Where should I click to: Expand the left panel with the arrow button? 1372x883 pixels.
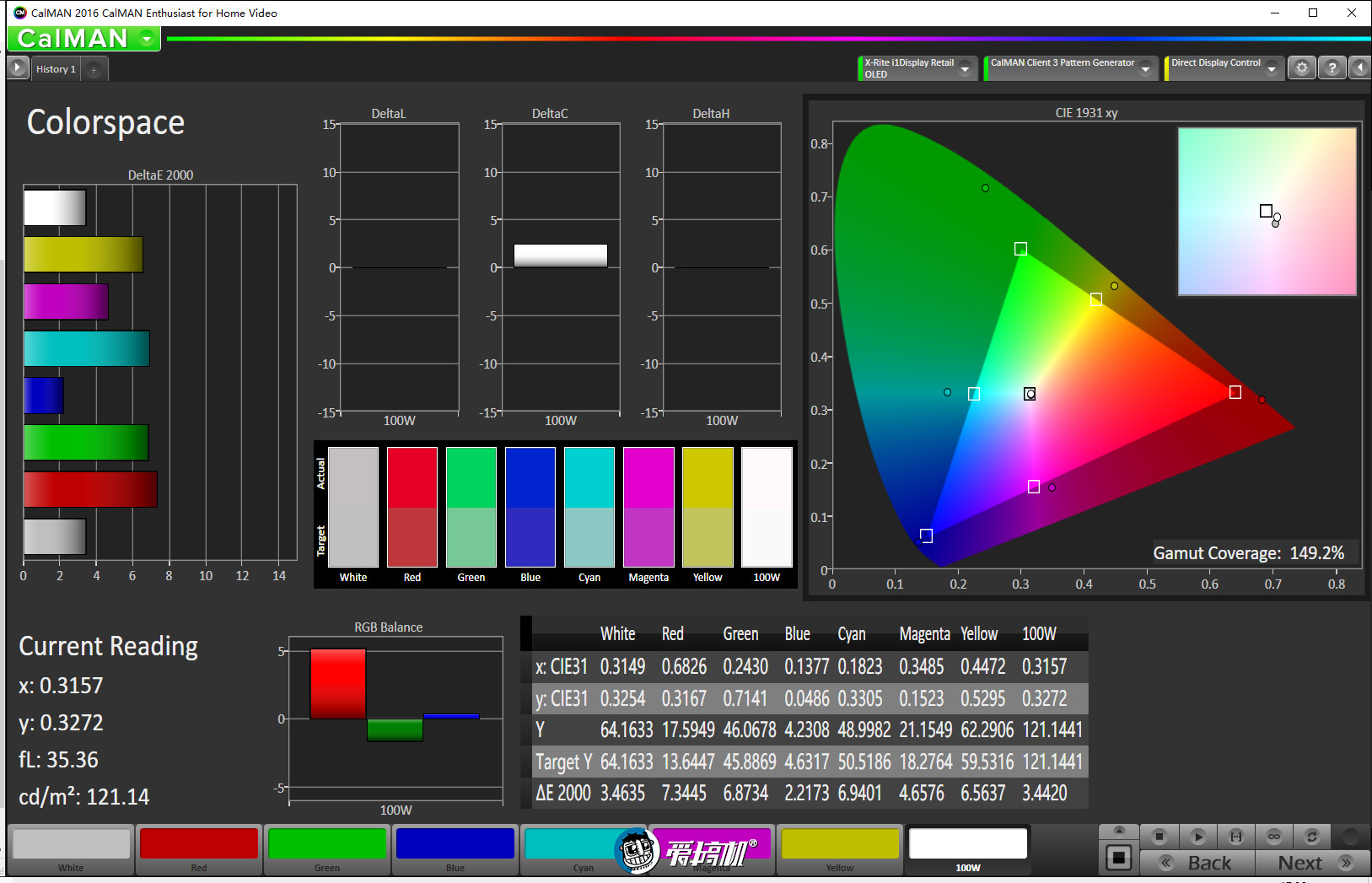(18, 67)
